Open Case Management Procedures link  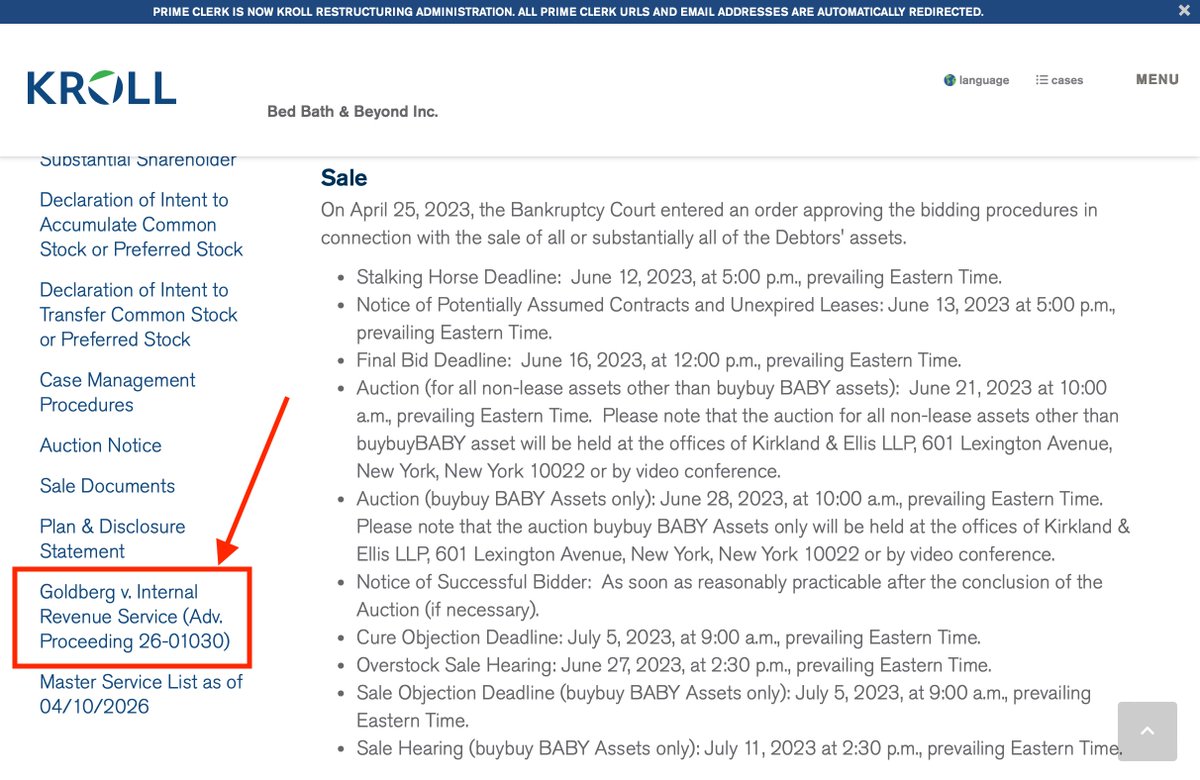[118, 392]
